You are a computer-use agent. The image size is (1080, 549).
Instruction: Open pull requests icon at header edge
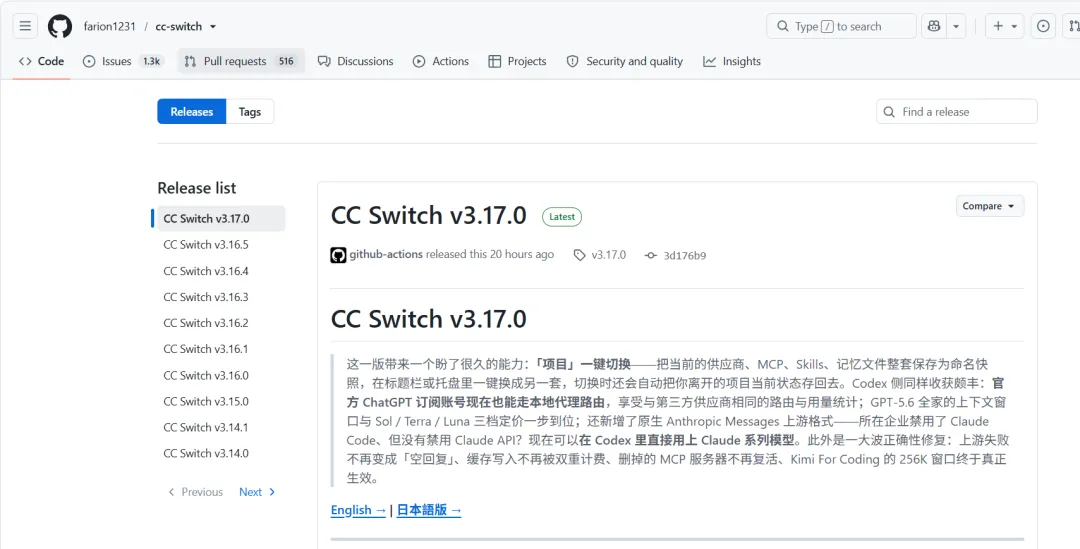(1073, 26)
